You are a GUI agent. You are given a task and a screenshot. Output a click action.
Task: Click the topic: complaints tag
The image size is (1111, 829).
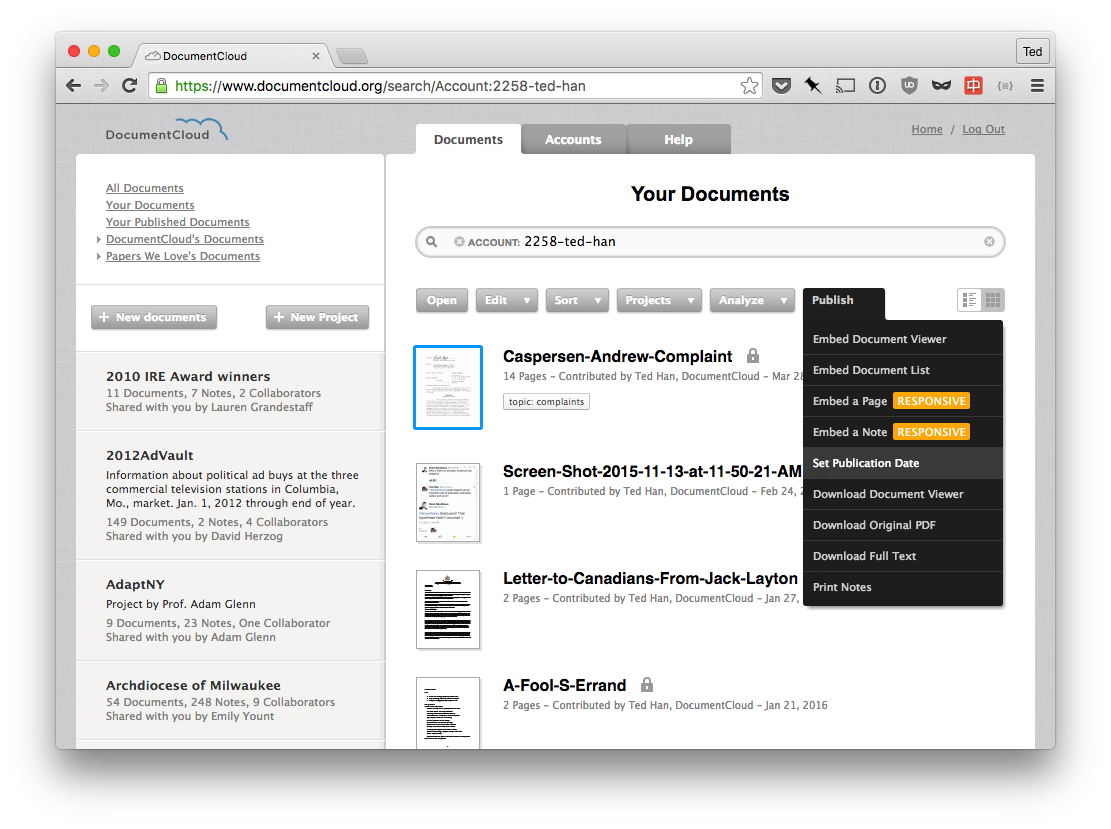tap(546, 402)
